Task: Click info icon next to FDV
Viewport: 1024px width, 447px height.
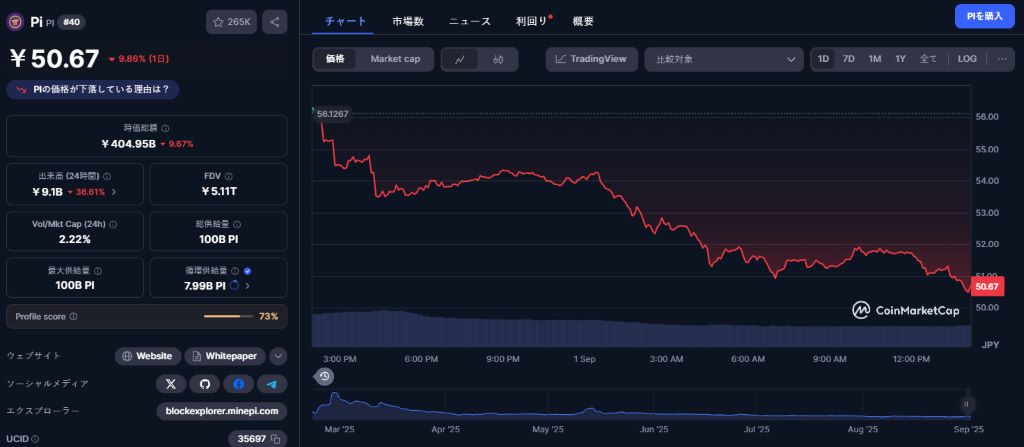Action: pyautogui.click(x=229, y=176)
